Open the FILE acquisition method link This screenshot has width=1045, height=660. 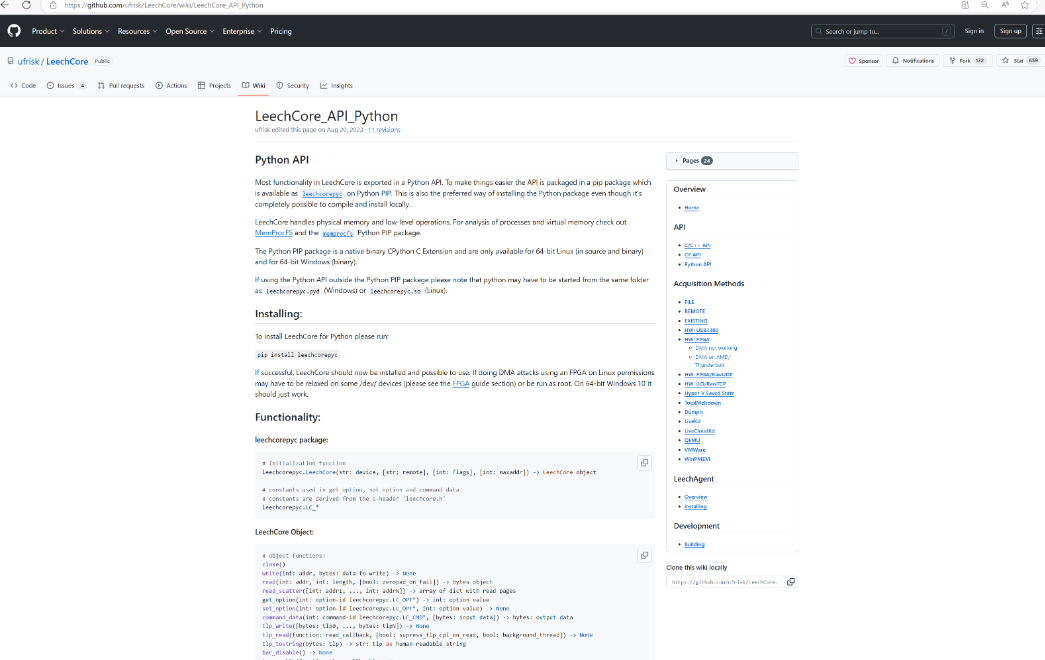coord(689,302)
